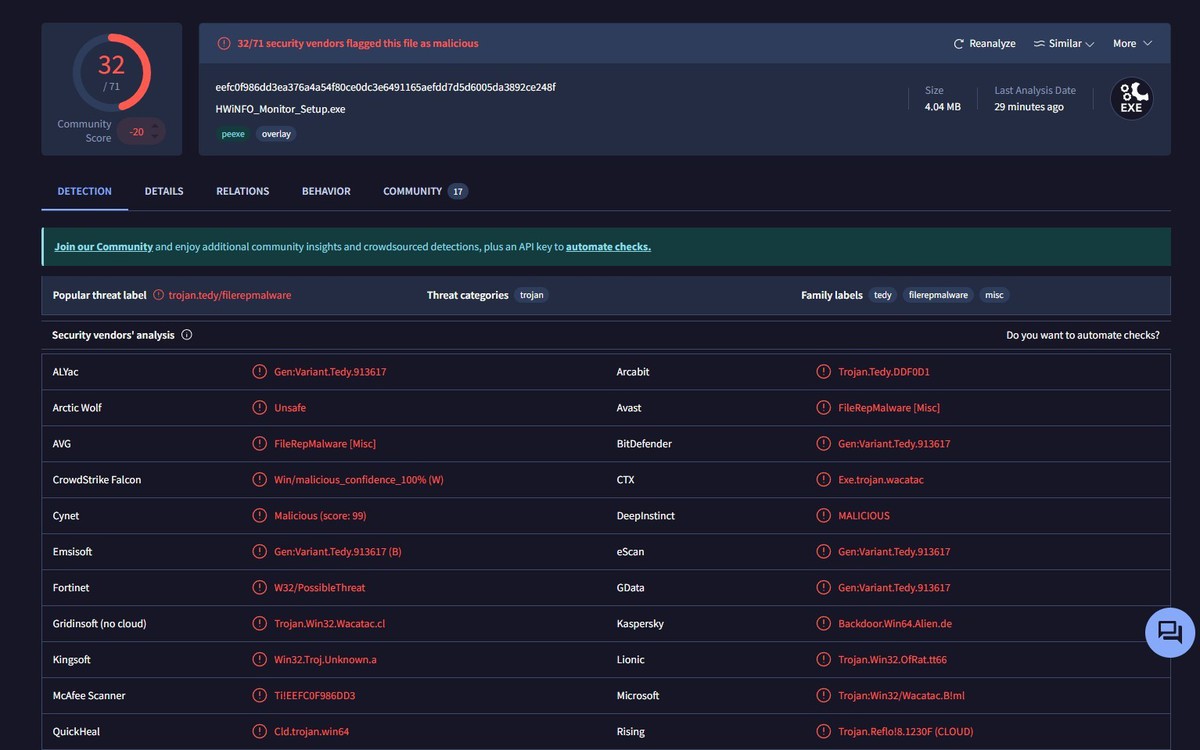Image resolution: width=1200 pixels, height=750 pixels.
Task: Go to the Community tab
Action: tap(412, 191)
